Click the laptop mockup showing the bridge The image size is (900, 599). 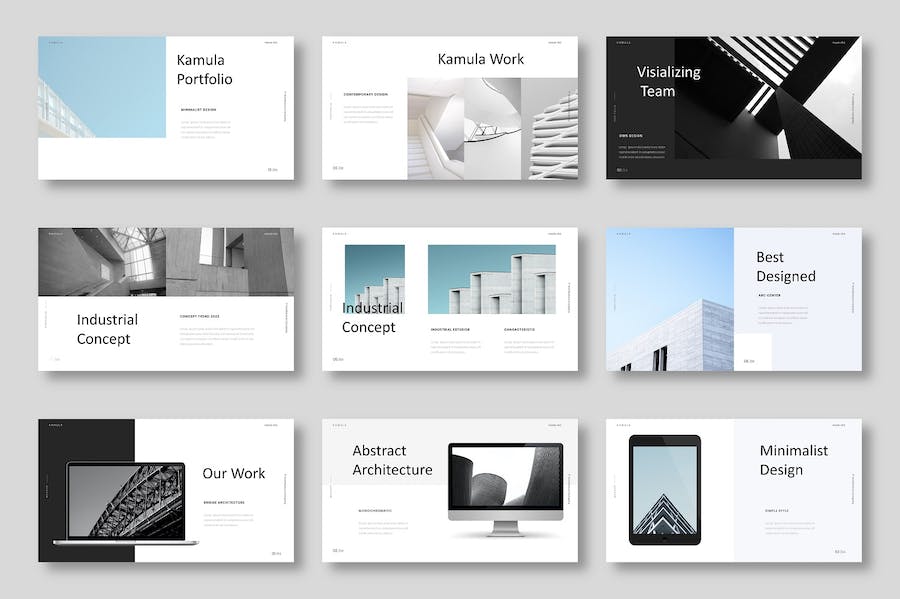point(125,503)
